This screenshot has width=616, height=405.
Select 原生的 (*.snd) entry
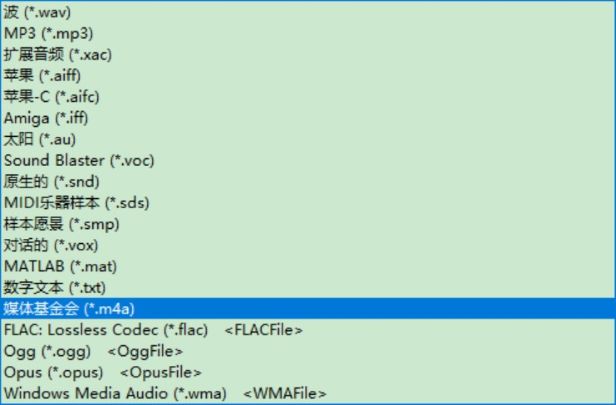tap(308, 182)
